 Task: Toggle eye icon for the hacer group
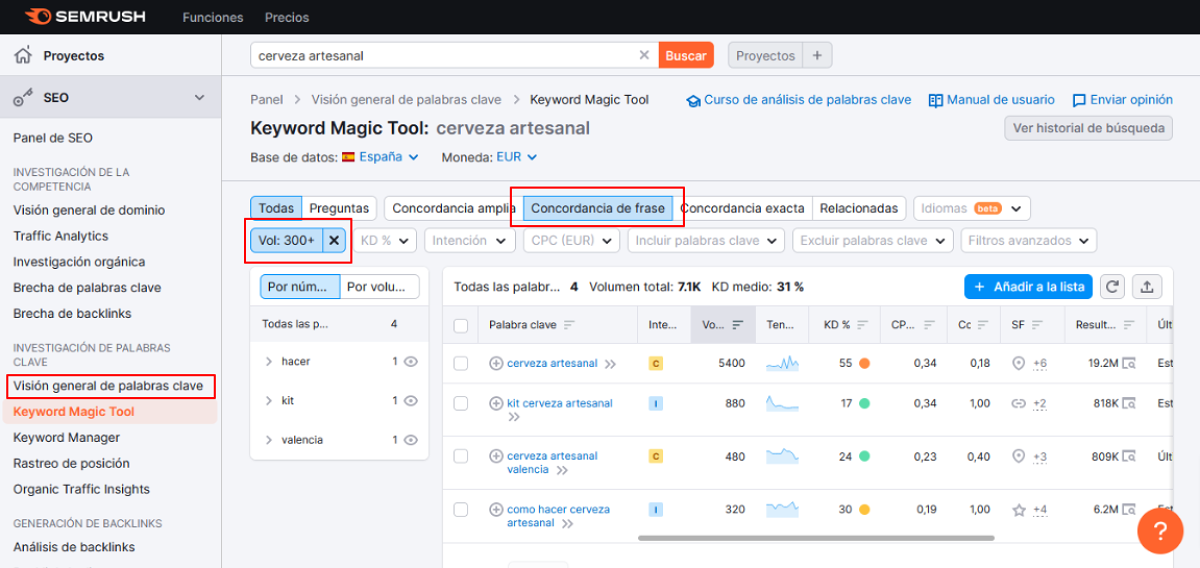point(410,361)
